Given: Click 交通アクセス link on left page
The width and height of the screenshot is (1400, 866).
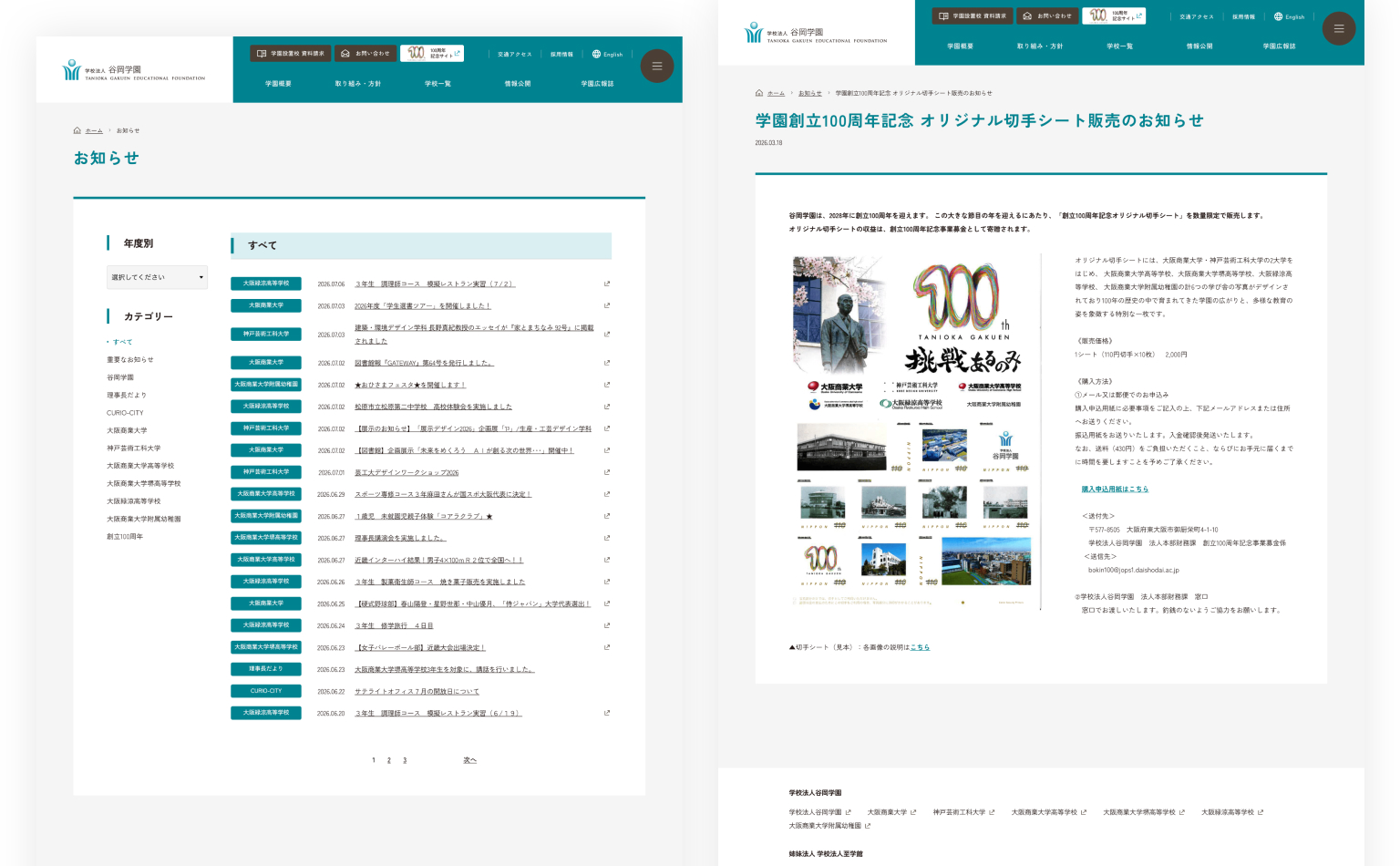Looking at the screenshot, I should (514, 55).
